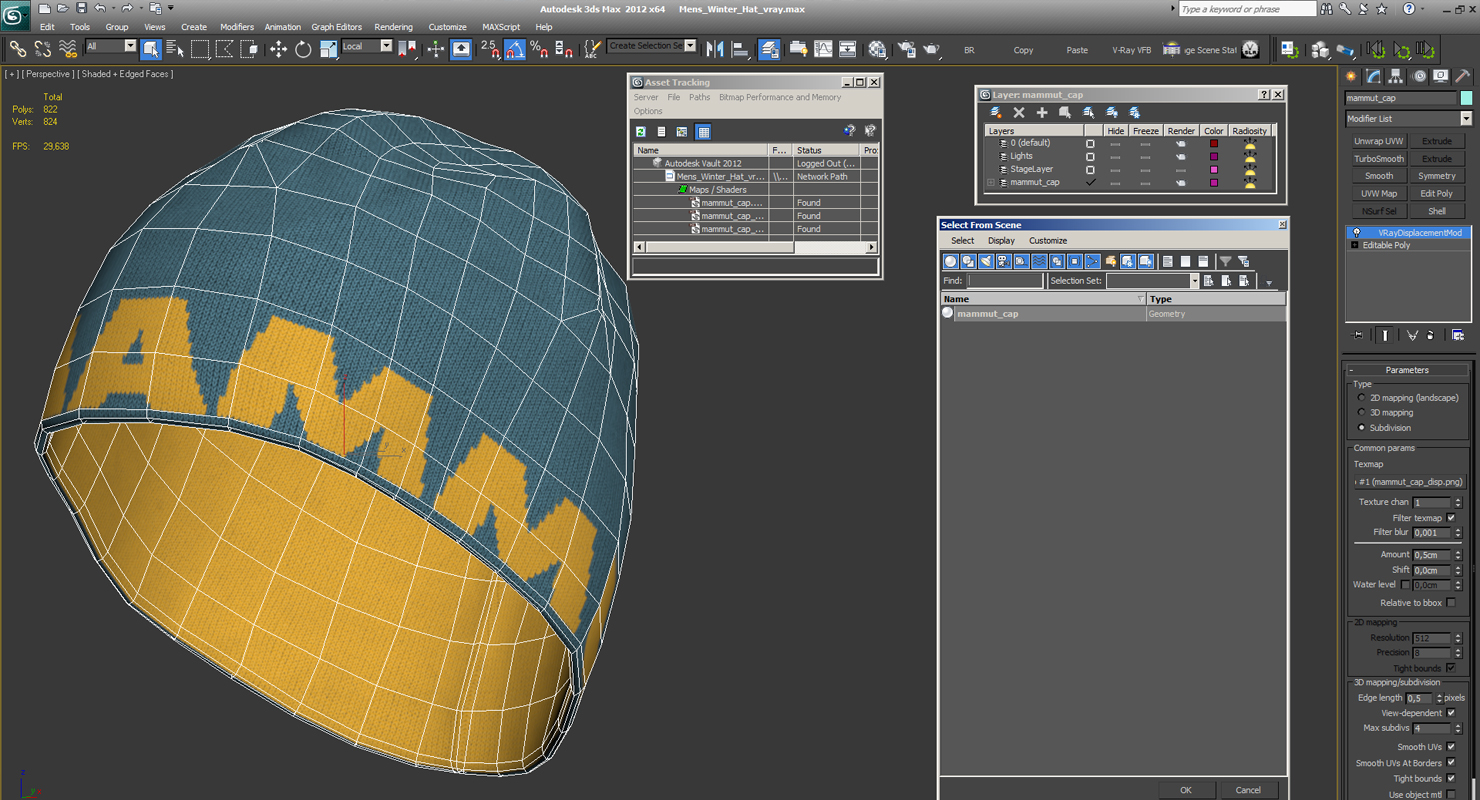Click OK in Select From Scene
The width and height of the screenshot is (1480, 800).
(1186, 790)
